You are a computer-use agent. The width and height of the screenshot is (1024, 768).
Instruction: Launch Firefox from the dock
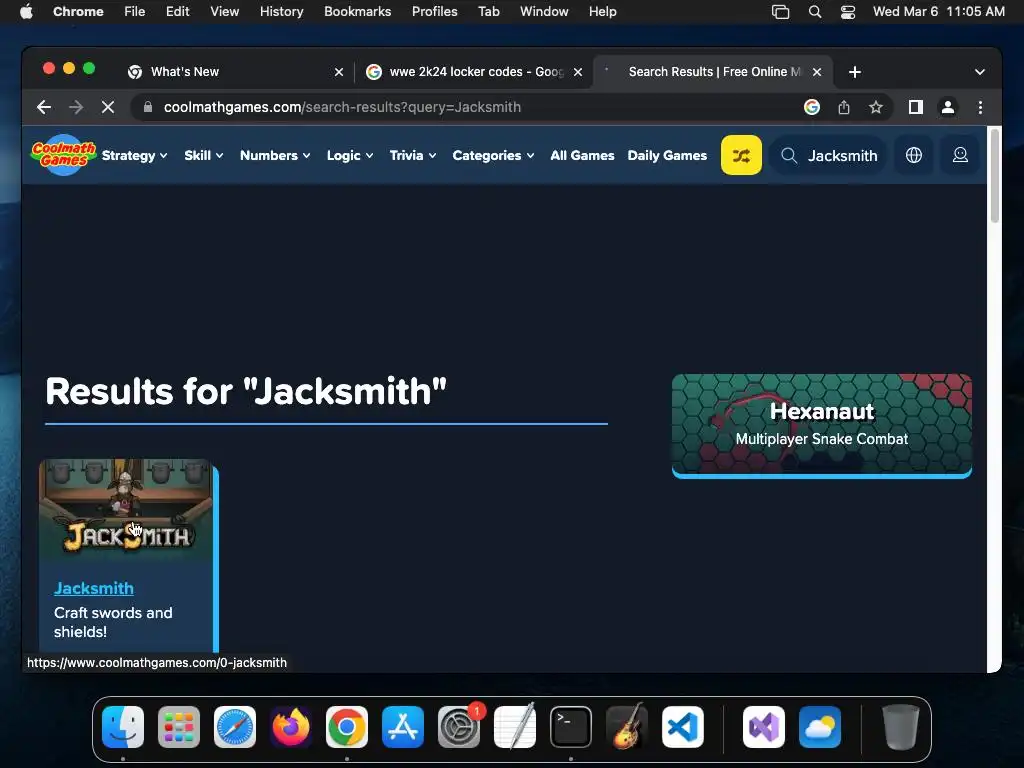[291, 727]
